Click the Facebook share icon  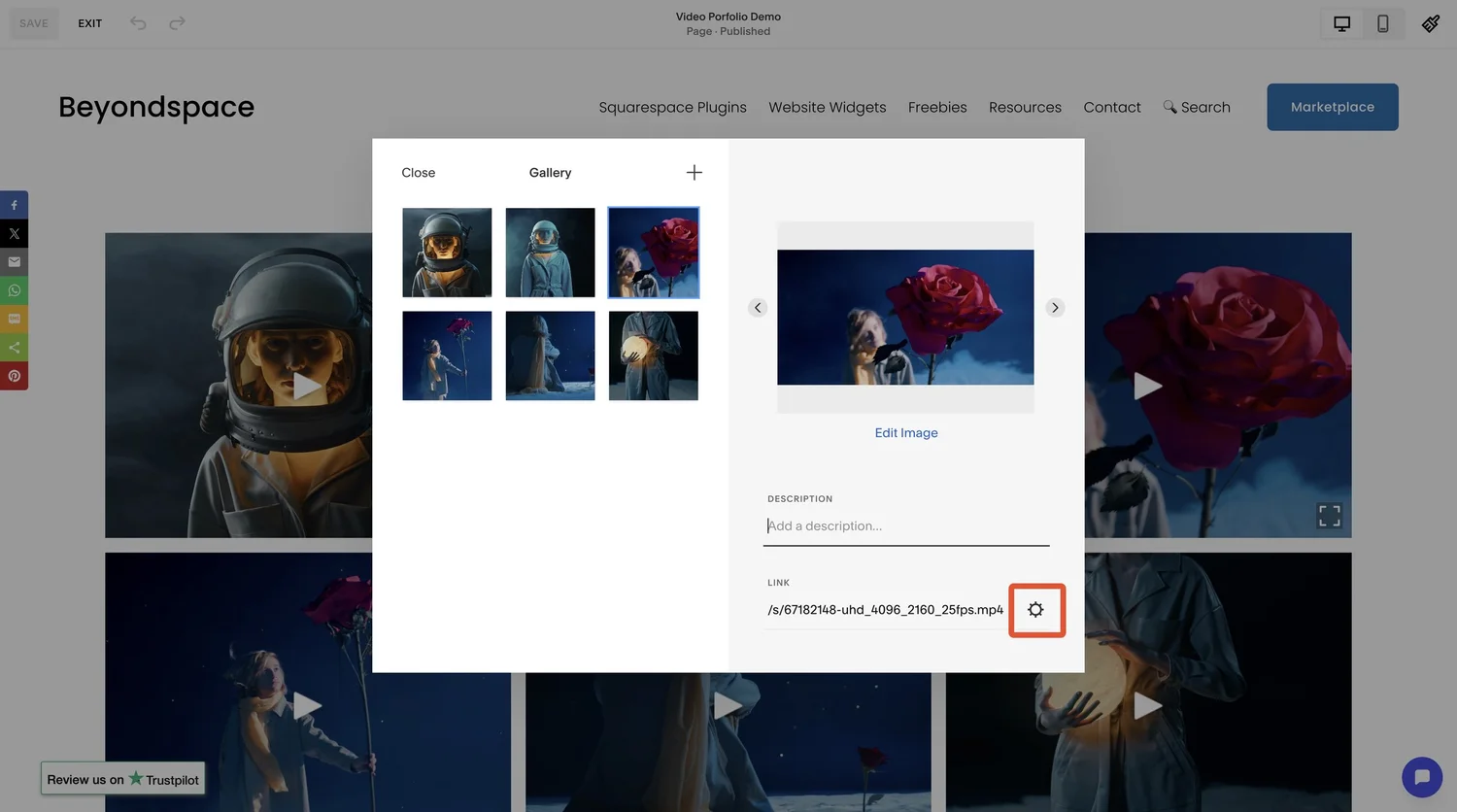click(14, 205)
